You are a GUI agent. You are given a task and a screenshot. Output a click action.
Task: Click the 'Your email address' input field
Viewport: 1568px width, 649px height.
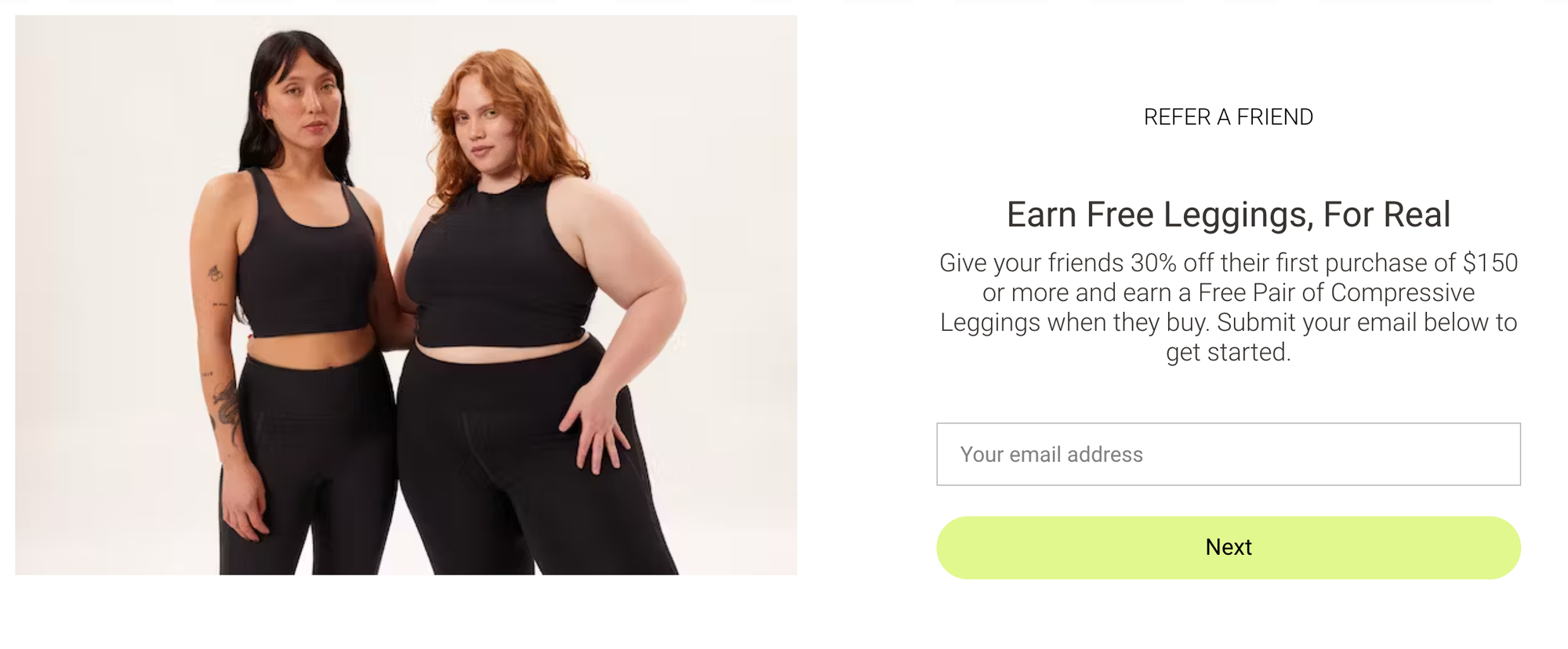tap(1229, 454)
